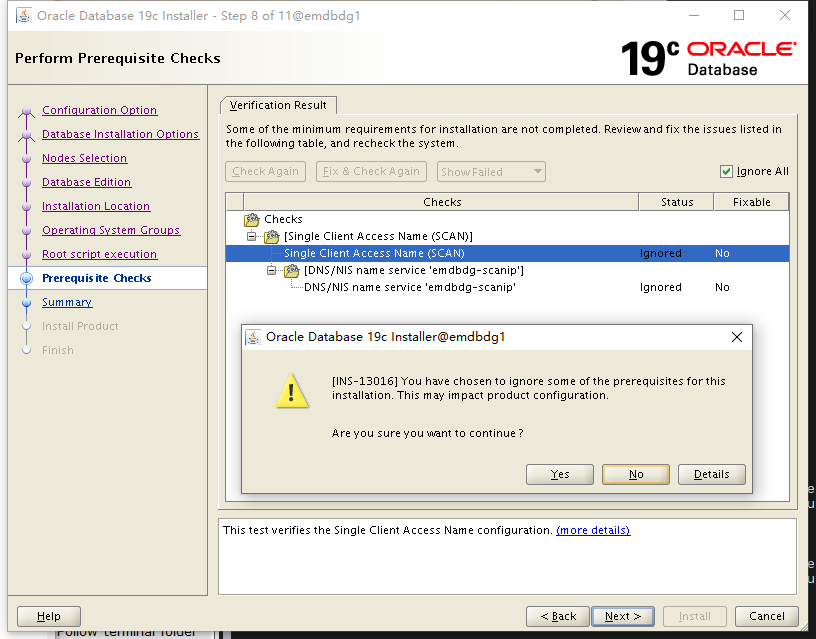Viewport: 816px width, 639px height.
Task: Select the root Checks tree node
Action: tap(283, 219)
